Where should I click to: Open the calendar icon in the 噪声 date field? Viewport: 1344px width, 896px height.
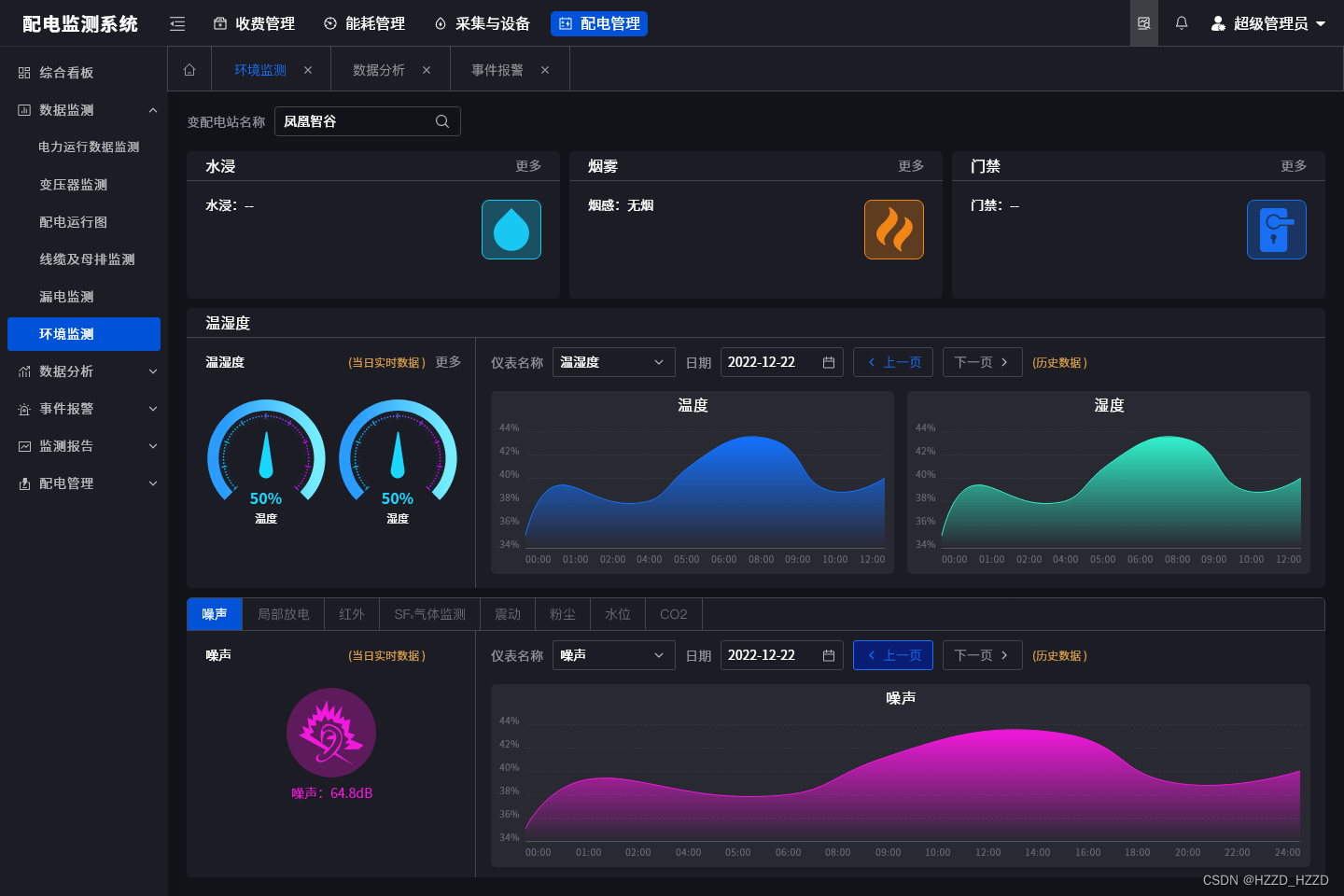pos(829,655)
